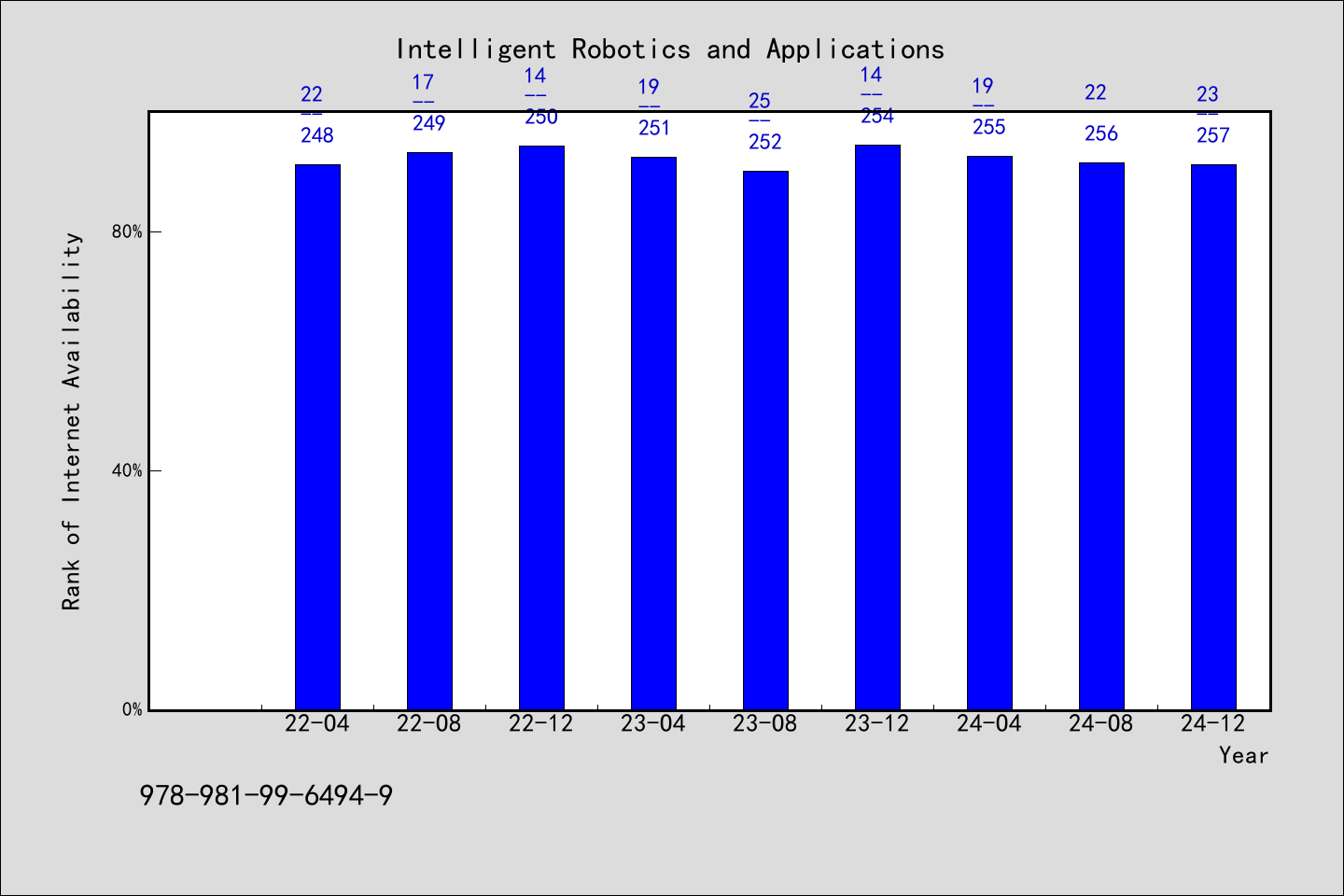Click the 0% y-axis tick label

point(132,709)
